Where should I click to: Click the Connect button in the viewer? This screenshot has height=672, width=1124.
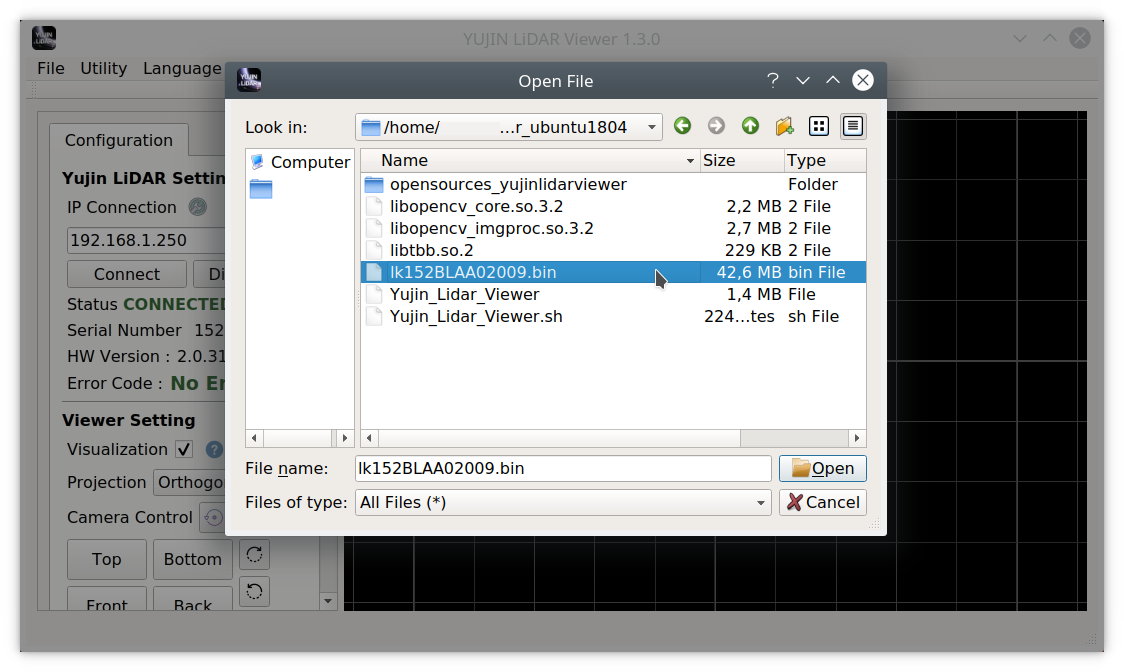127,274
